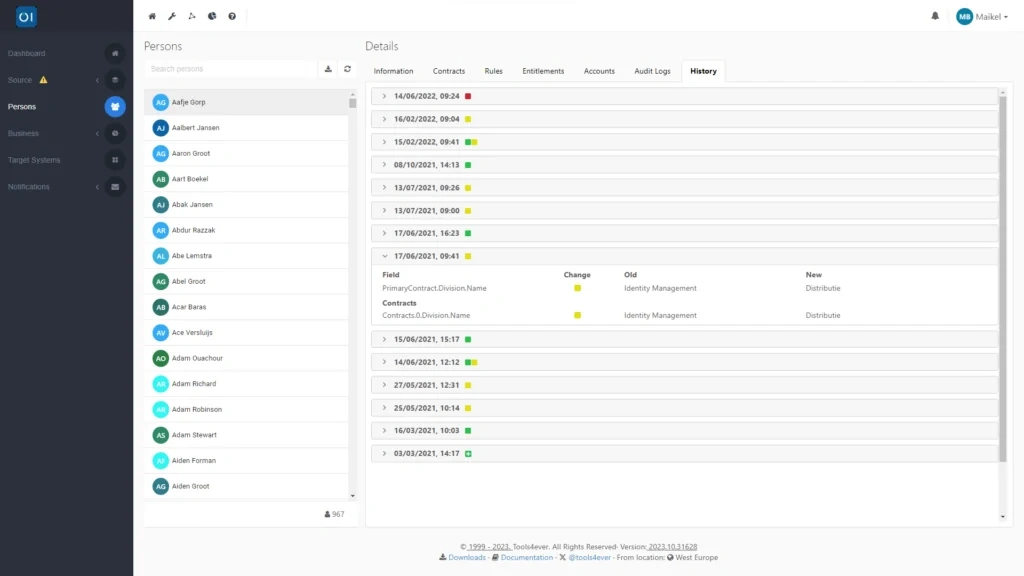1024x576 pixels.
Task: Collapse the expanded 17/06/2021 09:41 history entry
Action: 383,256
